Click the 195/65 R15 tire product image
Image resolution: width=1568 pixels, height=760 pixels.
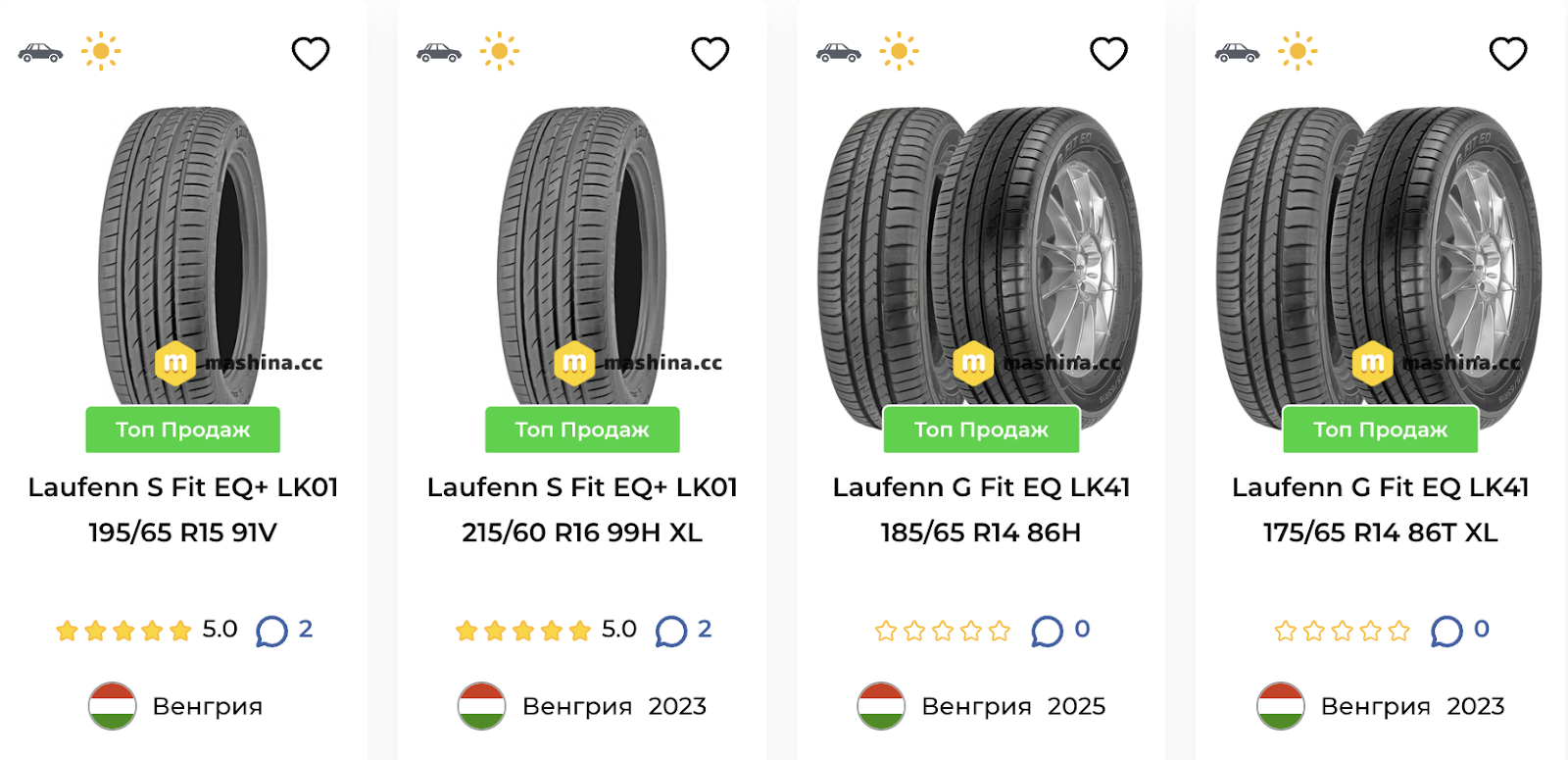[x=183, y=255]
